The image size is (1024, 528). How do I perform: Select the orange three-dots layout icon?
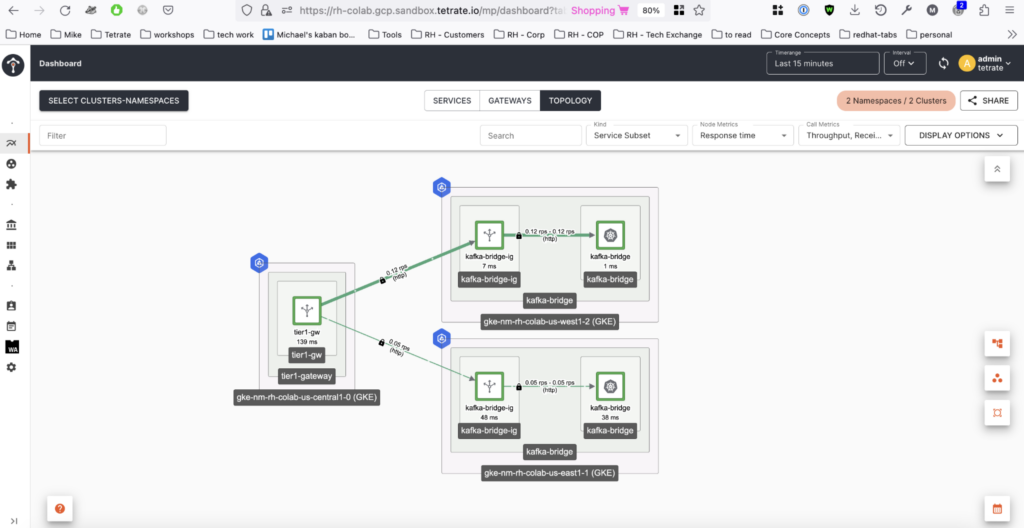(997, 378)
